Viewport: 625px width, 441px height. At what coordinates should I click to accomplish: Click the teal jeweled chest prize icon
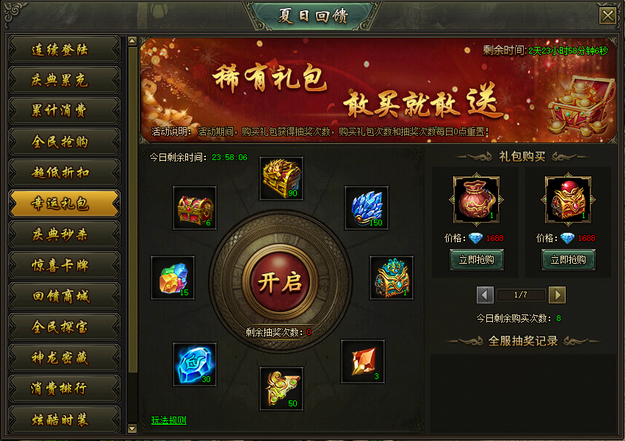391,278
